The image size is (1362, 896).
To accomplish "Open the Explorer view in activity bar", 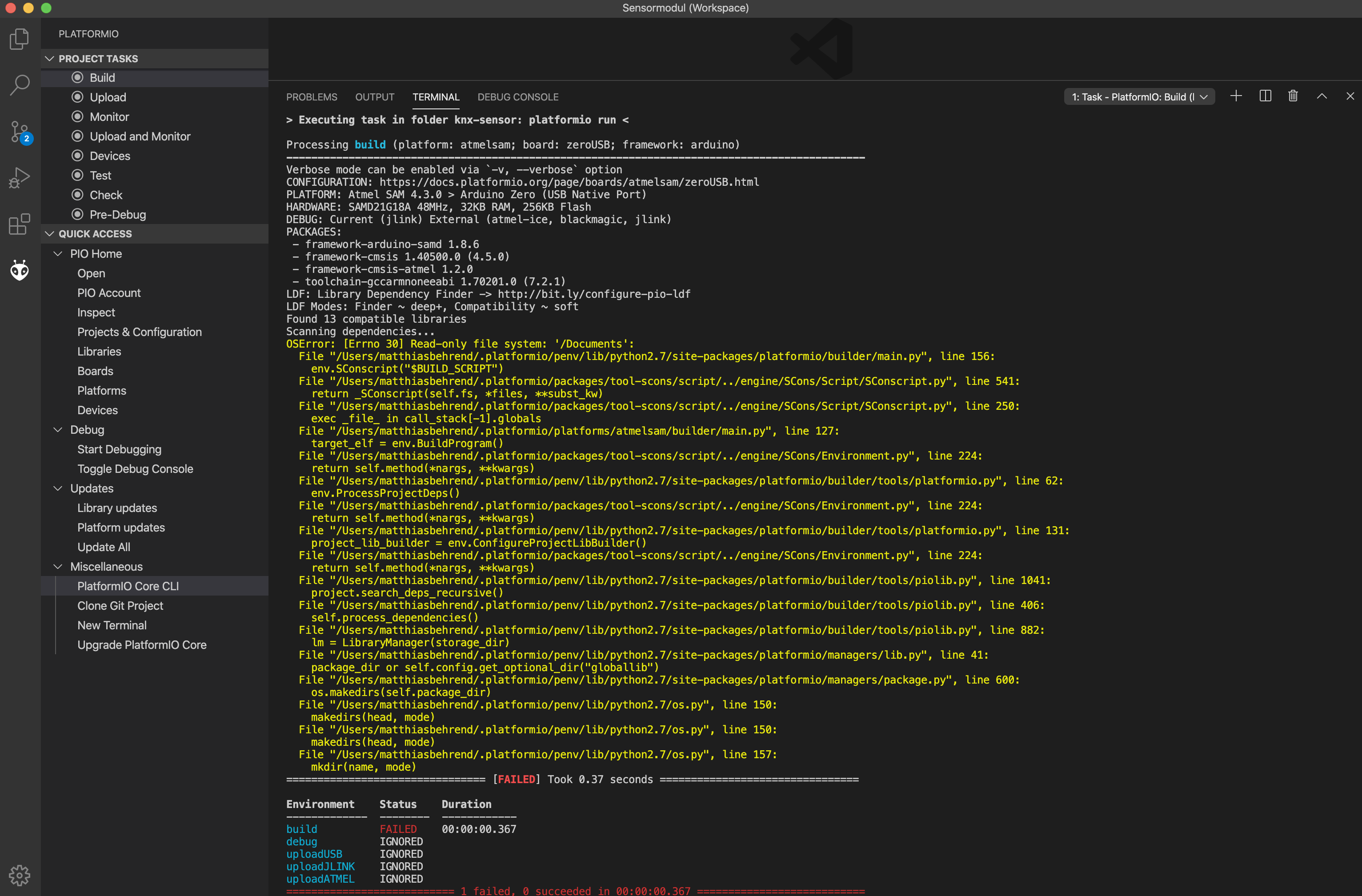I will point(20,39).
